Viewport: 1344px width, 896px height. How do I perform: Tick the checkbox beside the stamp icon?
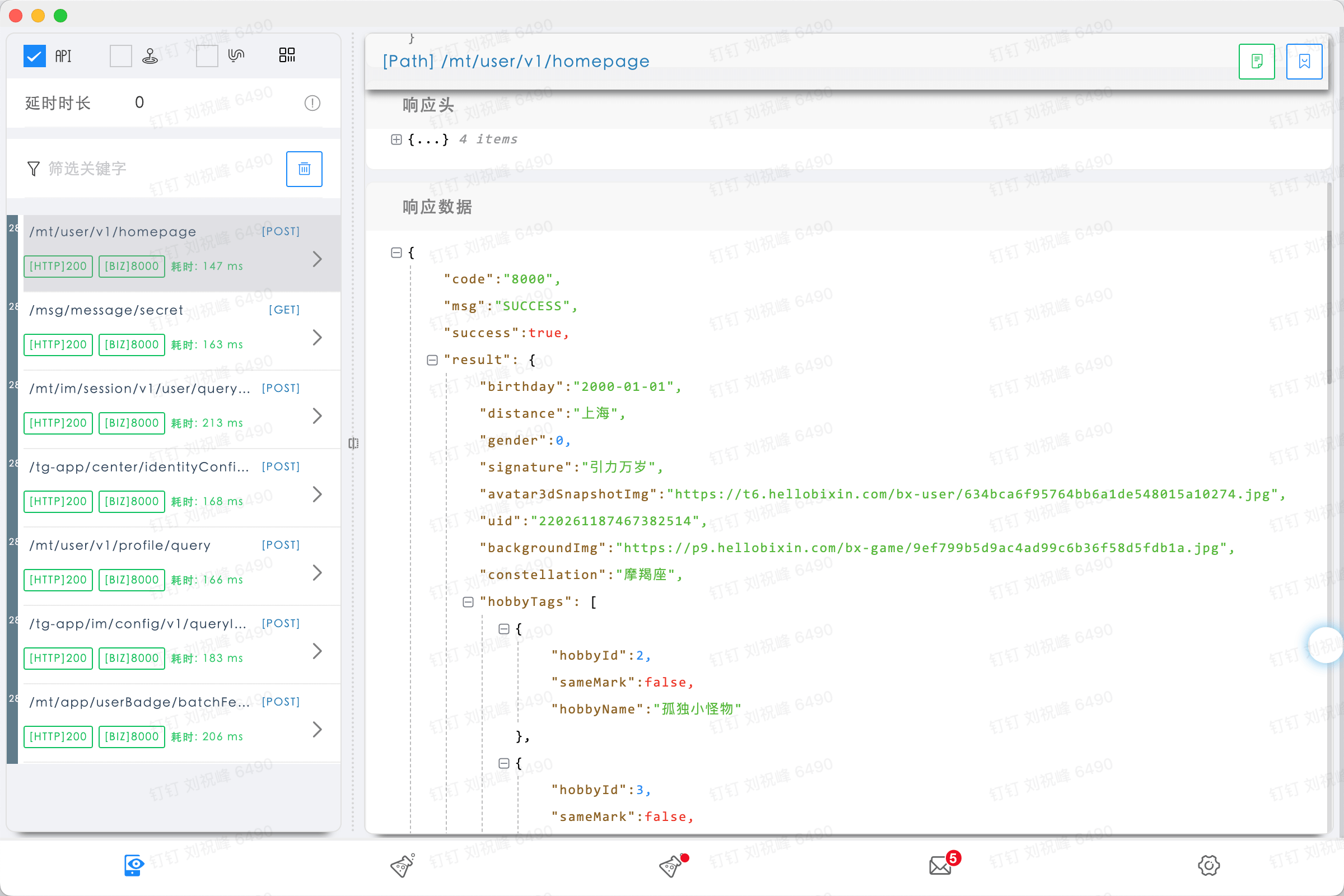[x=120, y=56]
